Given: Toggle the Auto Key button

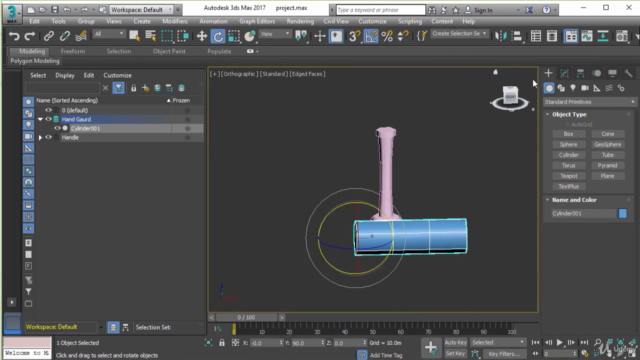Looking at the screenshot, I should (456, 342).
